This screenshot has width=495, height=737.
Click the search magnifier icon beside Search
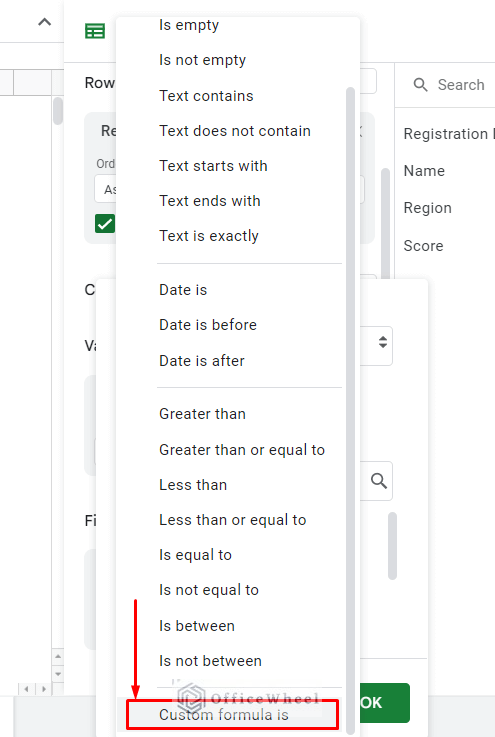(x=420, y=85)
